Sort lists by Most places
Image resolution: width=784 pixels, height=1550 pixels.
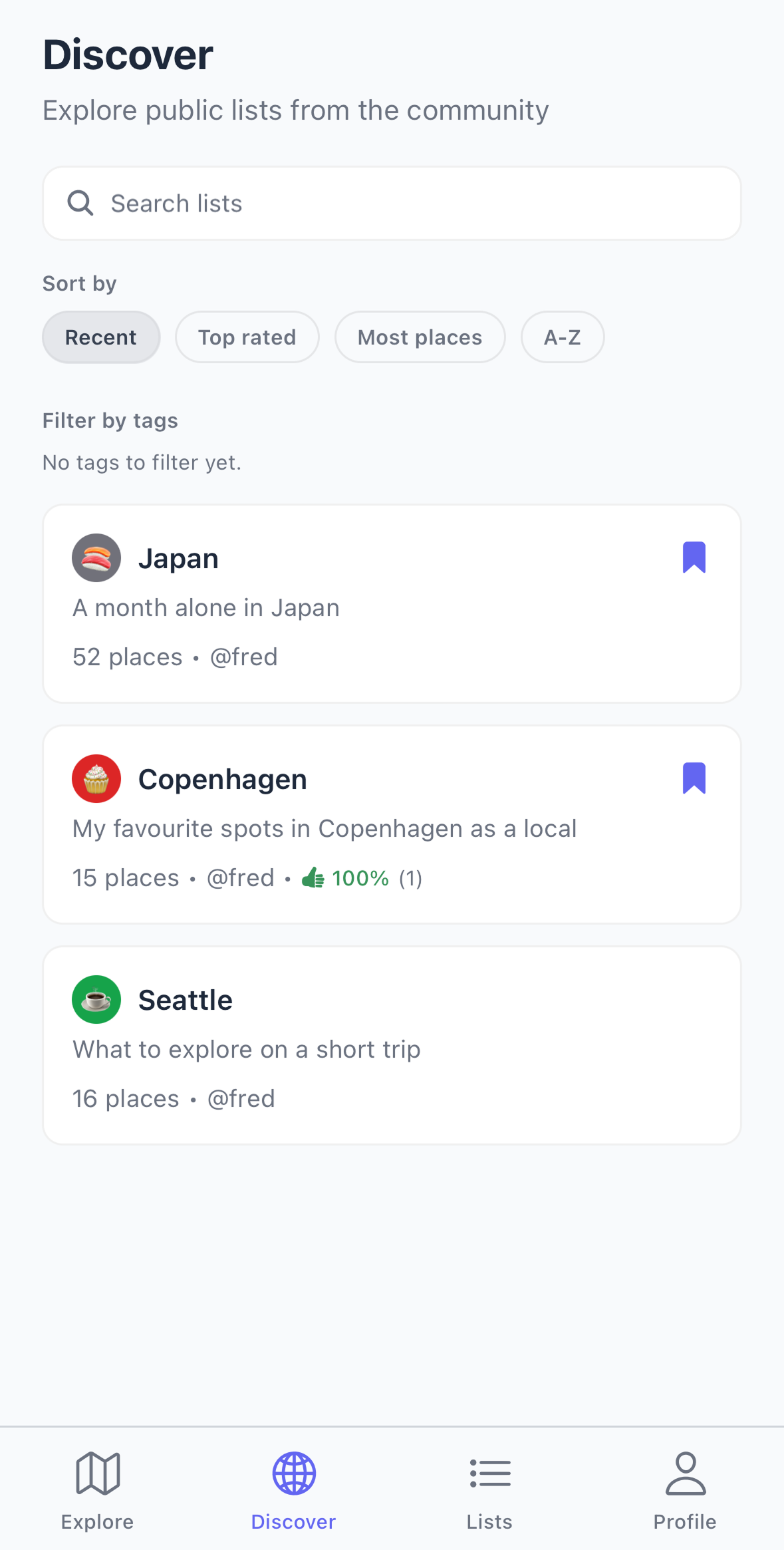[x=420, y=337]
